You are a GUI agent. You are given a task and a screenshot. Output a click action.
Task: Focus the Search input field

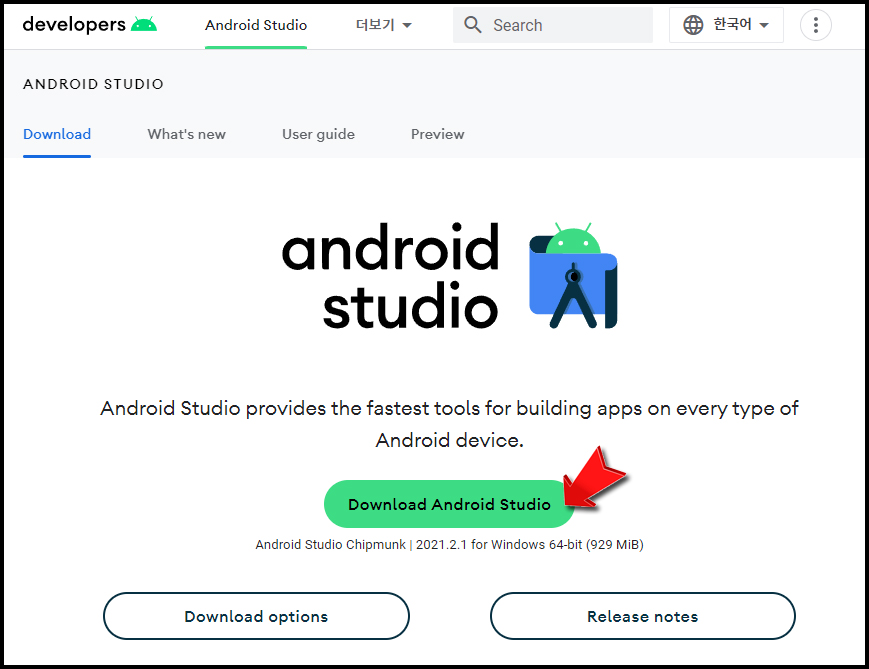point(553,25)
